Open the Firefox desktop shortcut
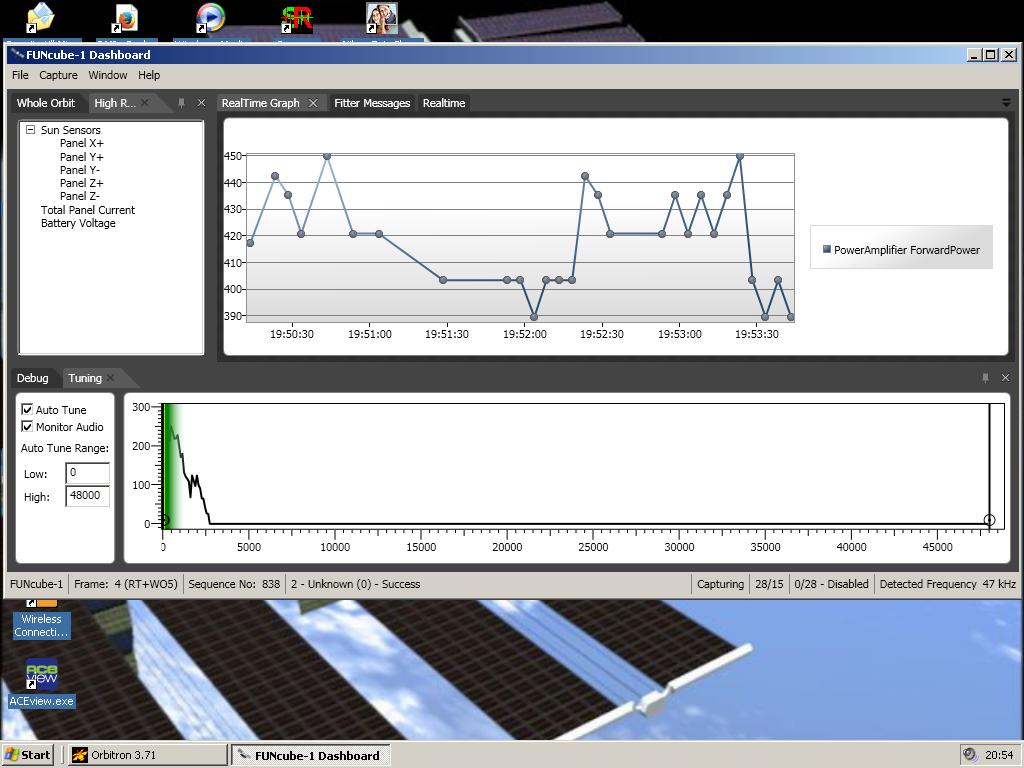1024x768 pixels. coord(126,19)
